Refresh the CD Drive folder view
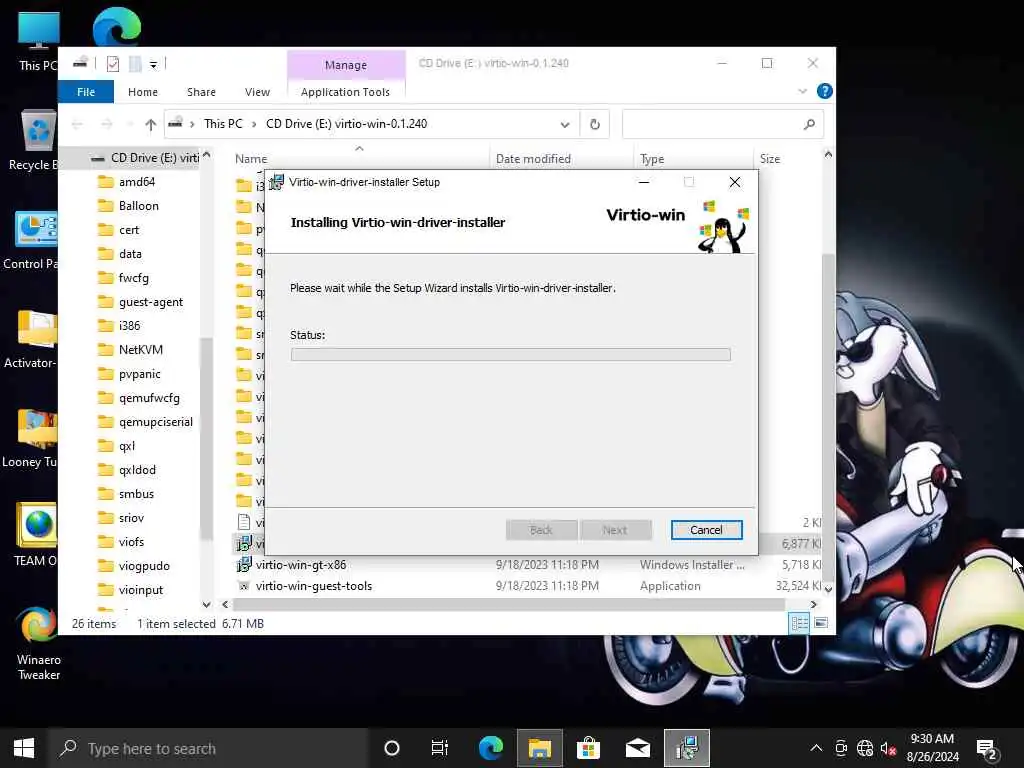The width and height of the screenshot is (1024, 768). (595, 124)
